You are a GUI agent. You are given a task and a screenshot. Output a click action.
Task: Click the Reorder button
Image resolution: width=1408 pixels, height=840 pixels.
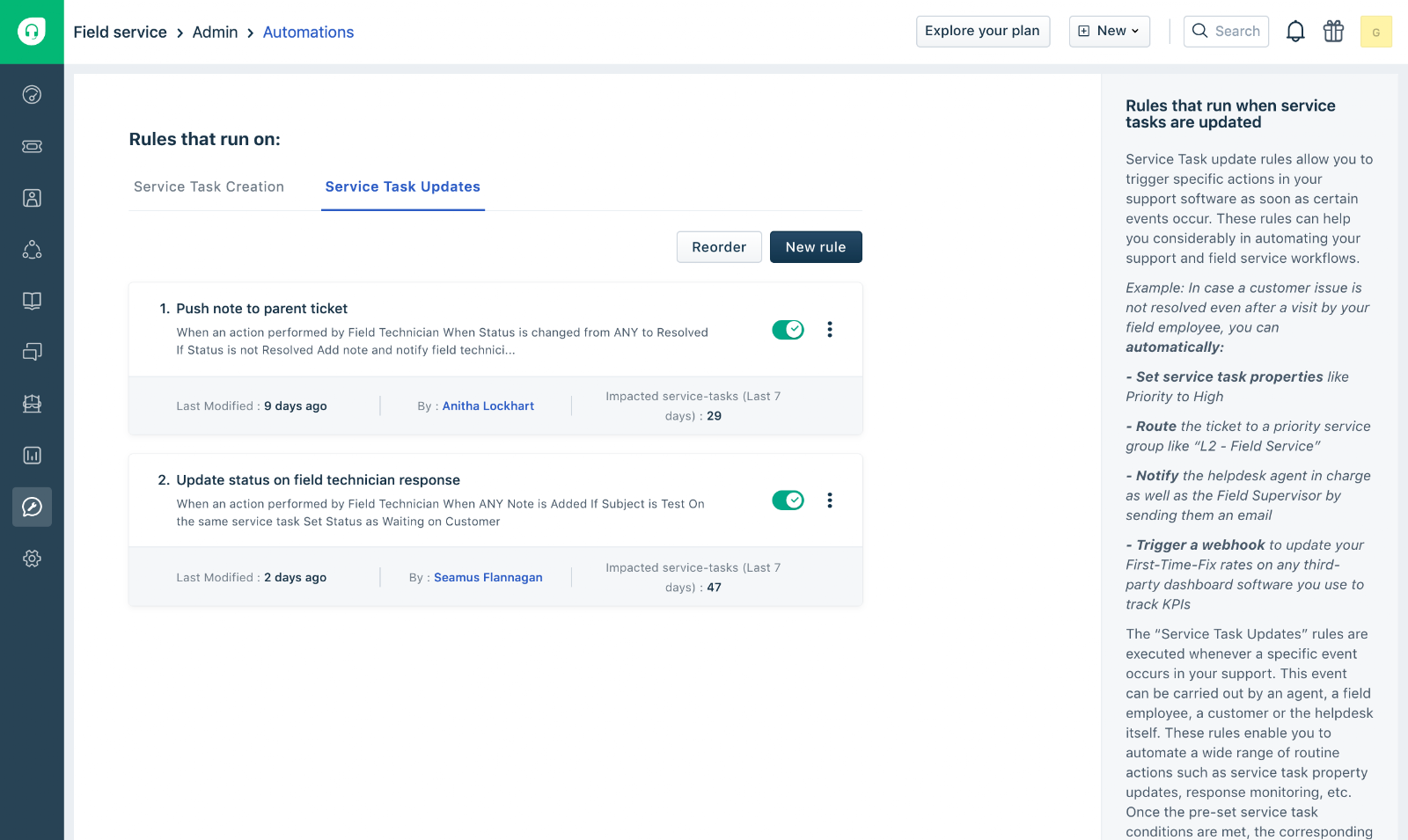(718, 247)
